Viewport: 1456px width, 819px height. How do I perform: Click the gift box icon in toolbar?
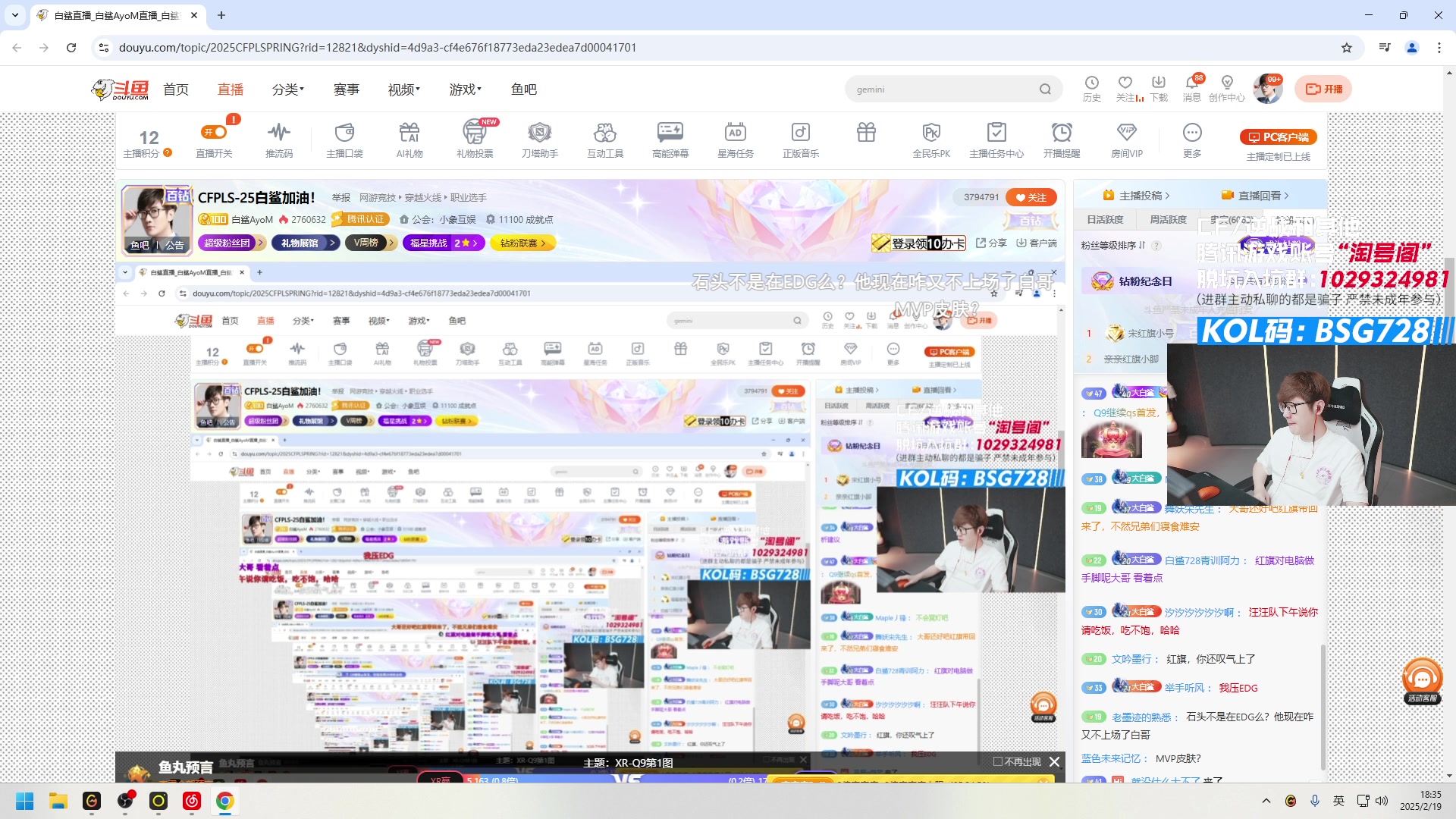click(866, 133)
